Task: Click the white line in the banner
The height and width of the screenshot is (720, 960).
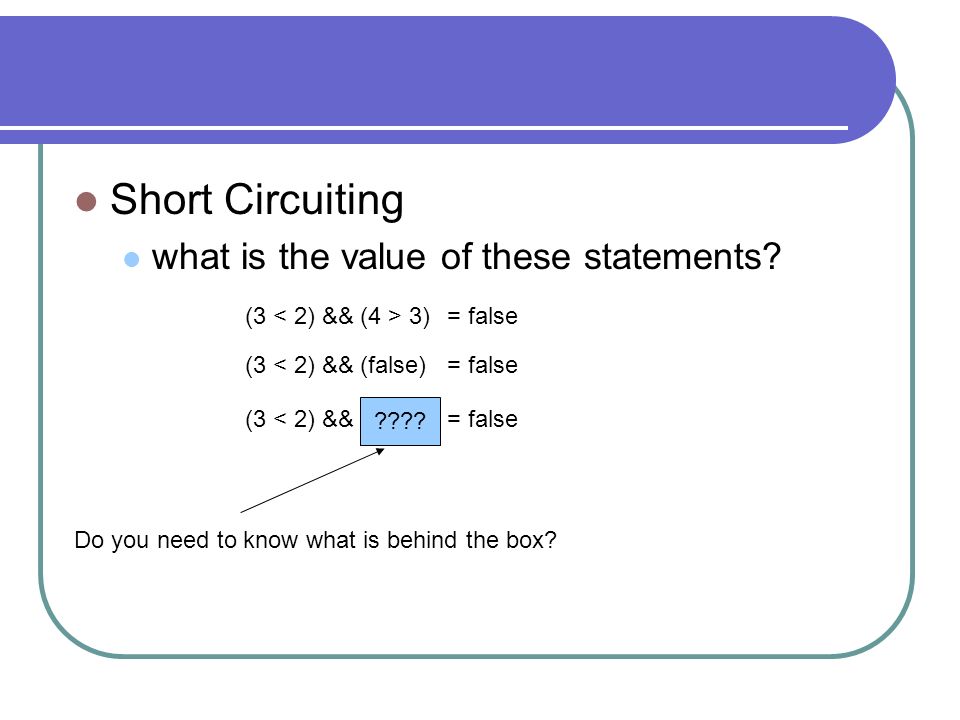Action: pyautogui.click(x=424, y=128)
